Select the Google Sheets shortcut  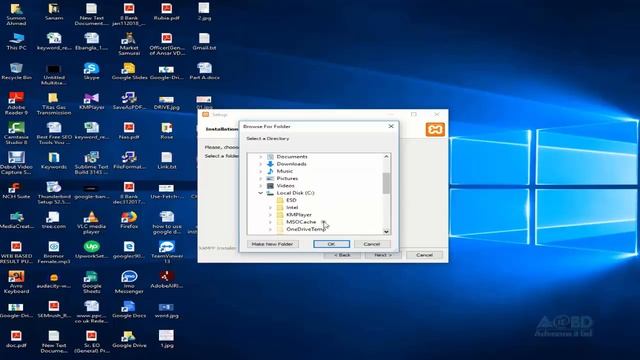tap(91, 282)
